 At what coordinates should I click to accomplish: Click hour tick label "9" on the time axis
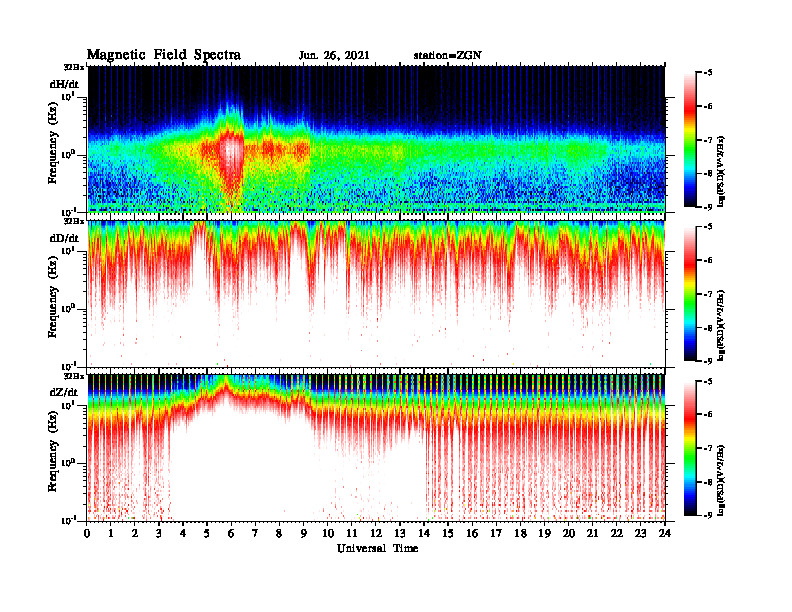[x=304, y=534]
